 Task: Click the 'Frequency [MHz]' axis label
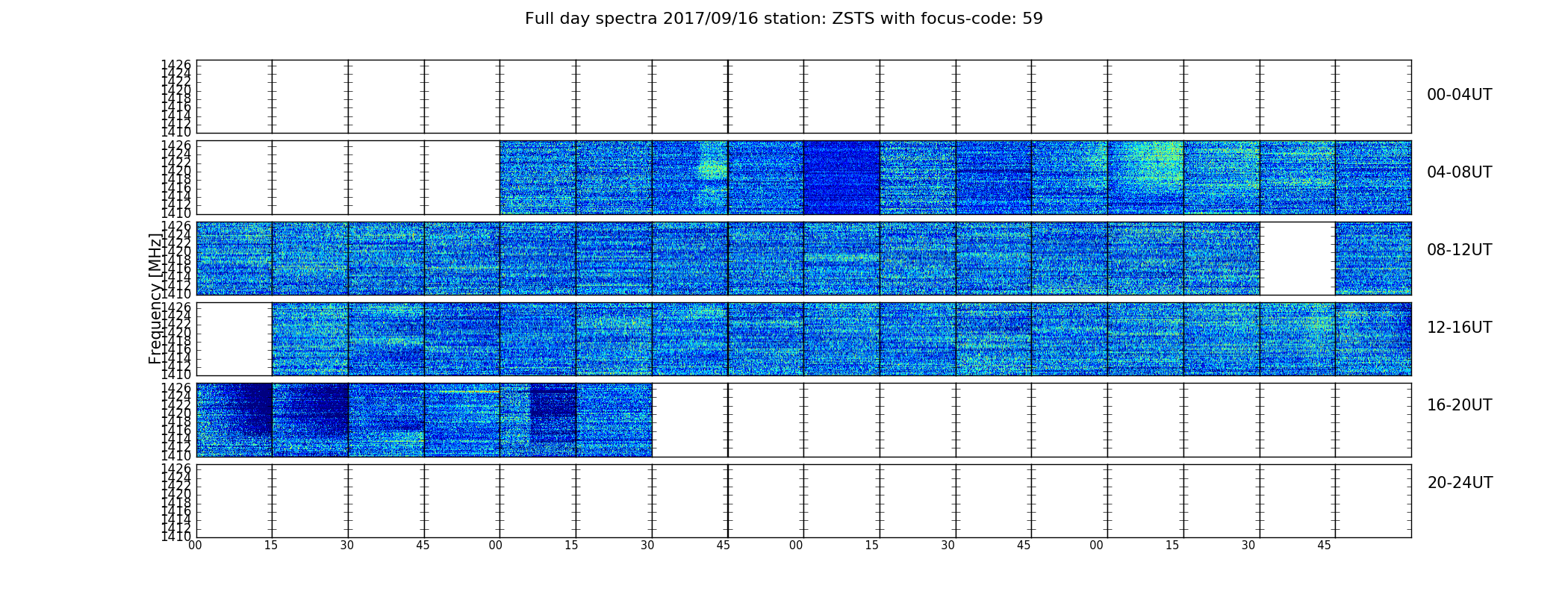155,298
